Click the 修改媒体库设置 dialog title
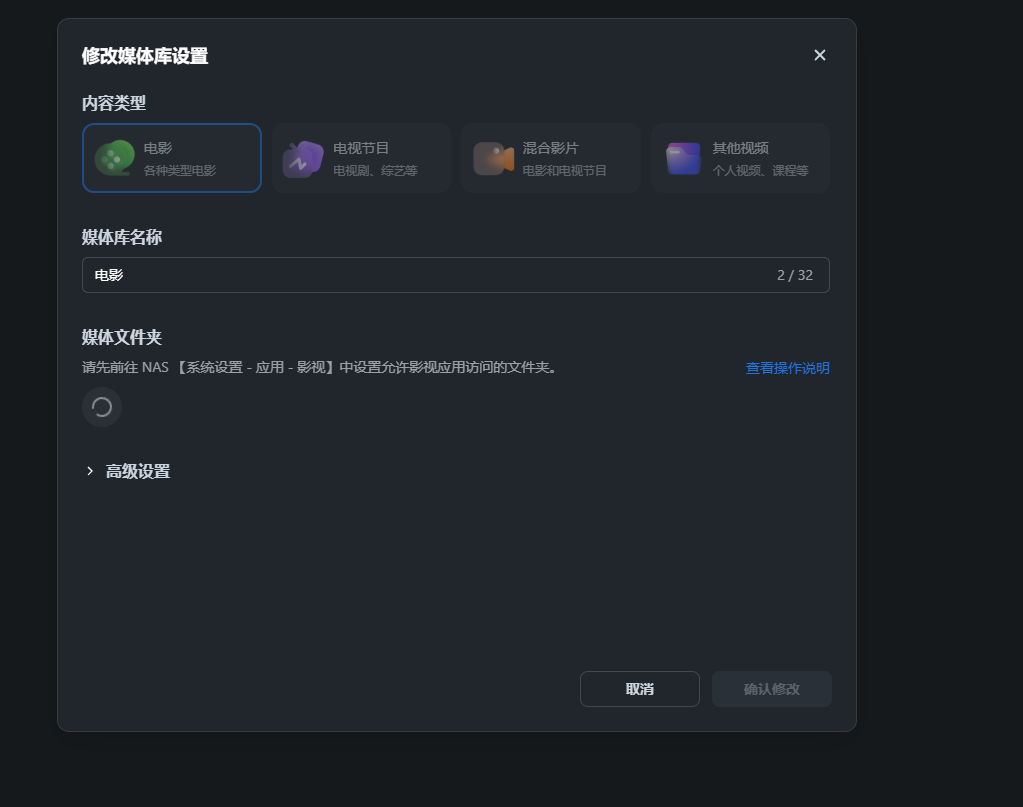This screenshot has width=1023, height=807. coord(145,56)
